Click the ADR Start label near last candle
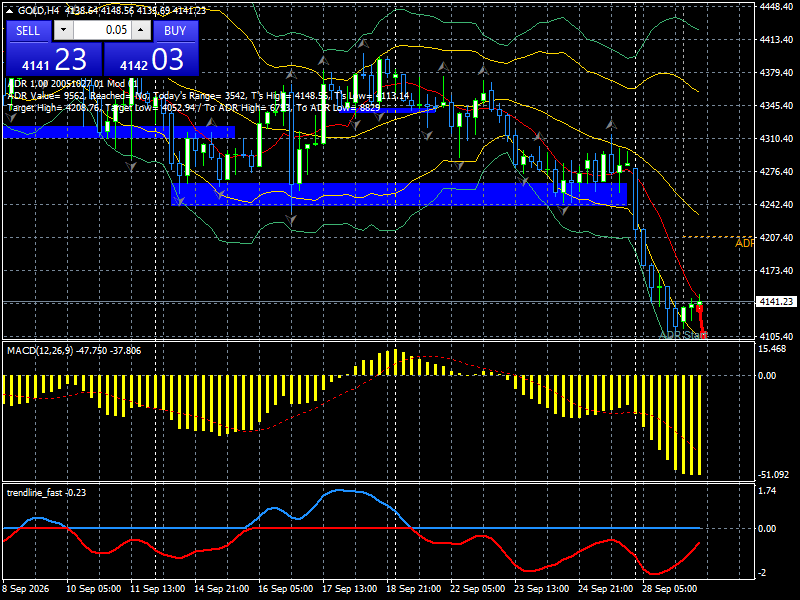Viewport: 800px width, 600px height. (x=684, y=335)
